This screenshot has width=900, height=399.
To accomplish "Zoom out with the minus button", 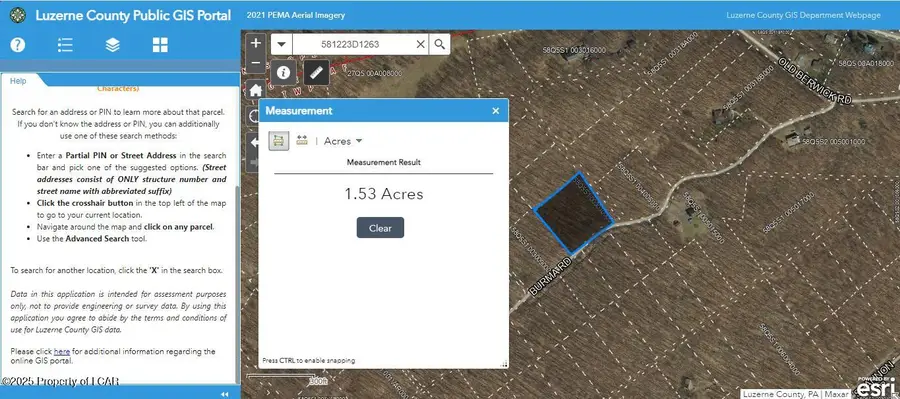I will (x=256, y=63).
